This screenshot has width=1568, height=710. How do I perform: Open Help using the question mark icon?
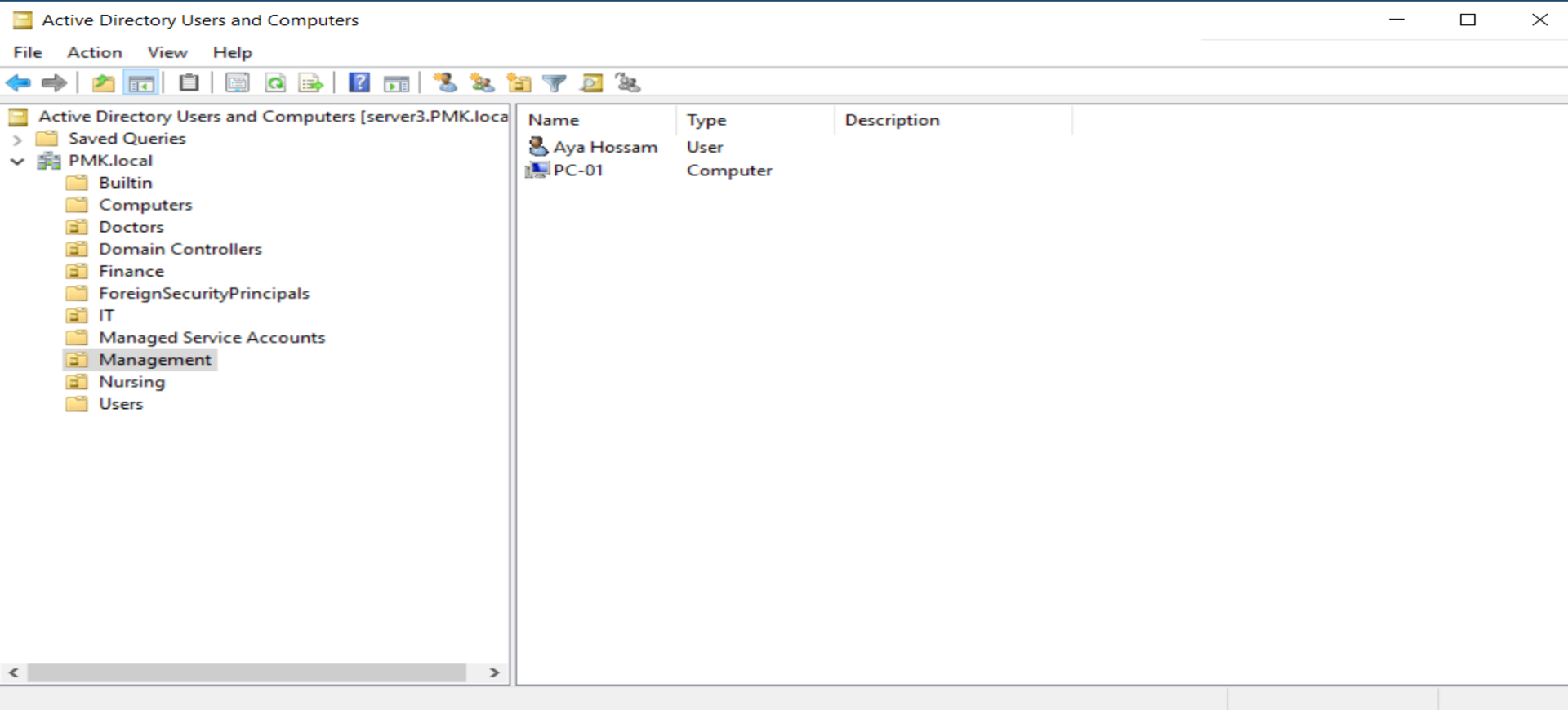click(359, 83)
